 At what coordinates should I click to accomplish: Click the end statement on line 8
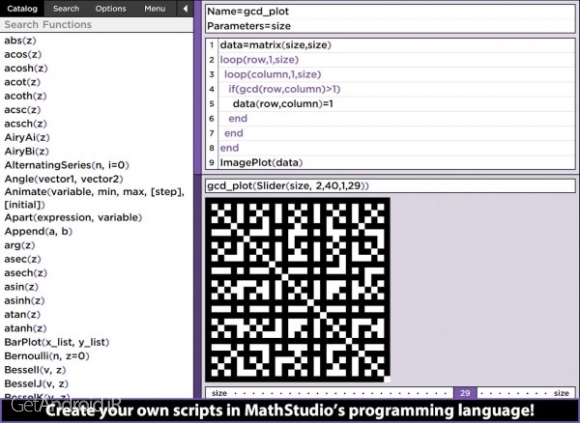coord(397,148)
